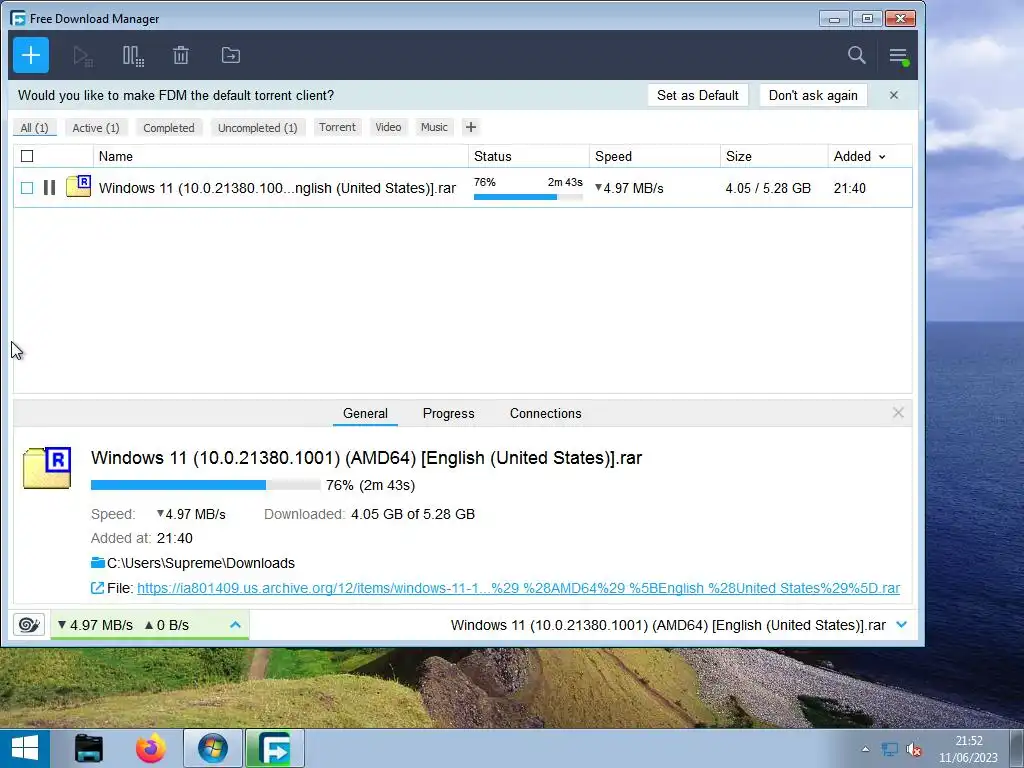Check the select-all checkbox in header
Image resolution: width=1024 pixels, height=768 pixels.
tap(27, 156)
